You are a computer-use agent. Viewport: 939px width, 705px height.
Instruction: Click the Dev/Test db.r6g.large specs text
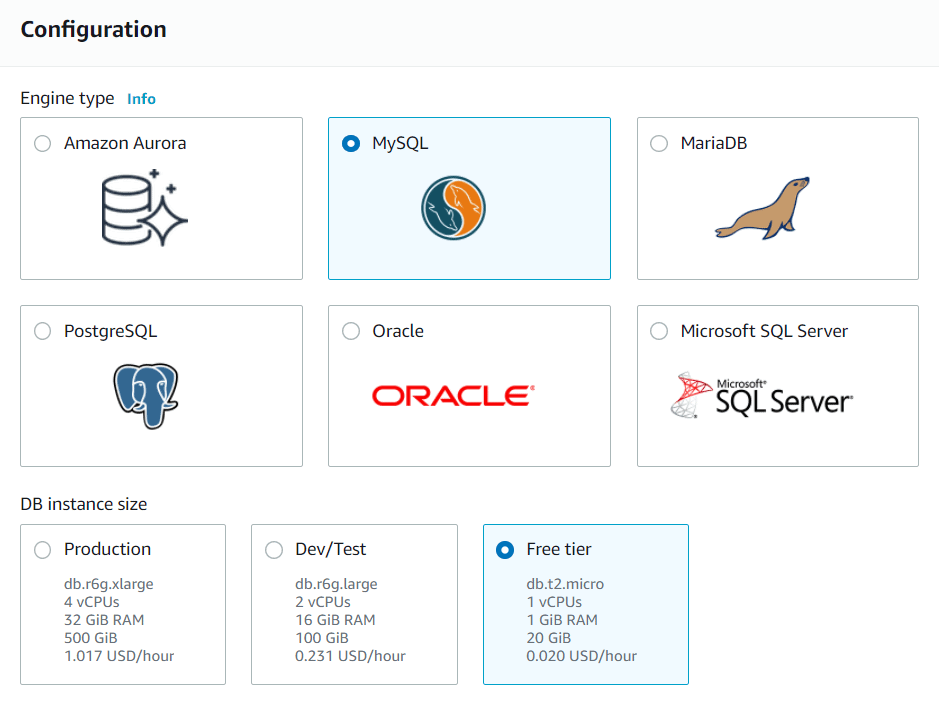click(336, 584)
